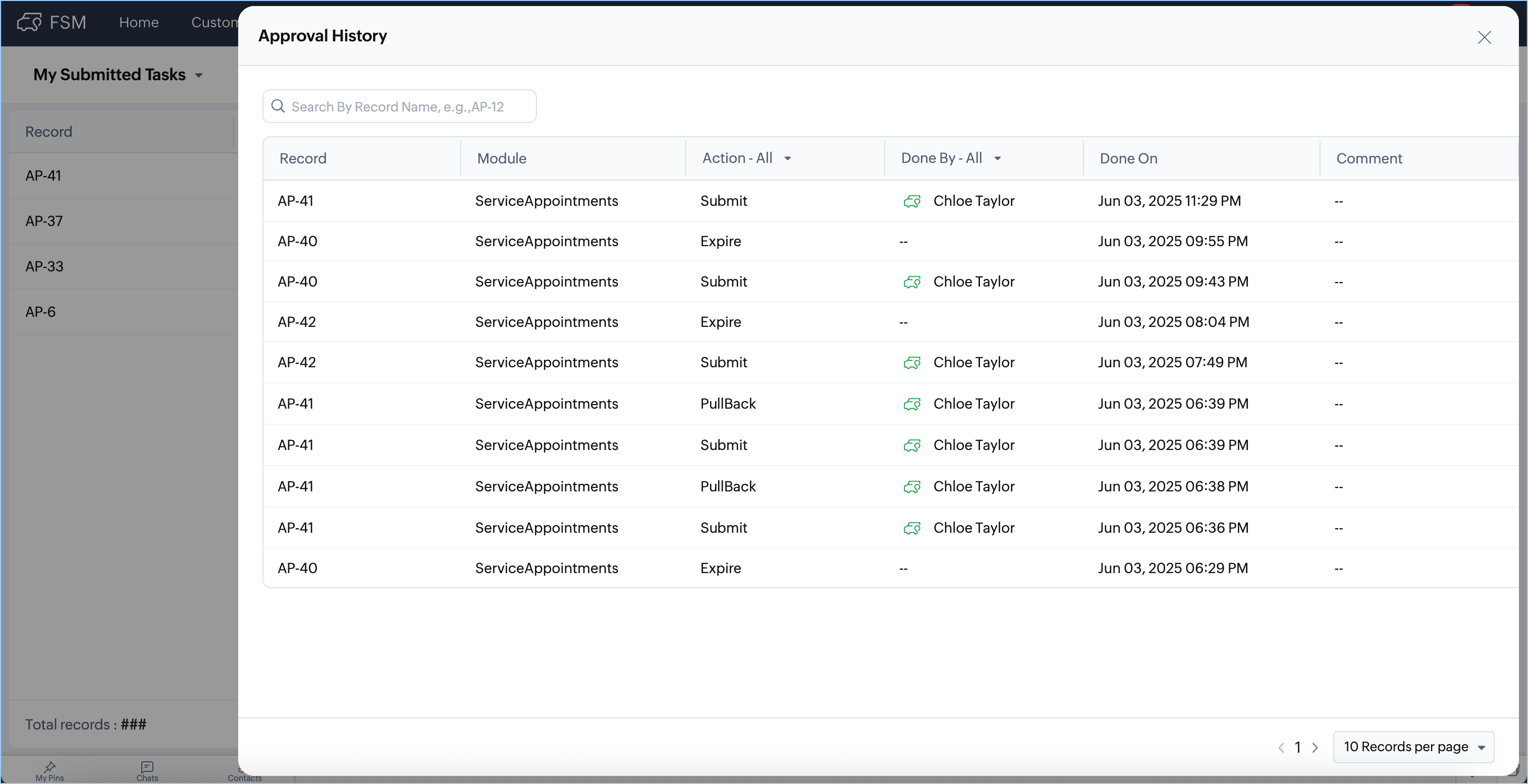Open the Customers menu tab
Image resolution: width=1528 pixels, height=784 pixels.
click(214, 23)
